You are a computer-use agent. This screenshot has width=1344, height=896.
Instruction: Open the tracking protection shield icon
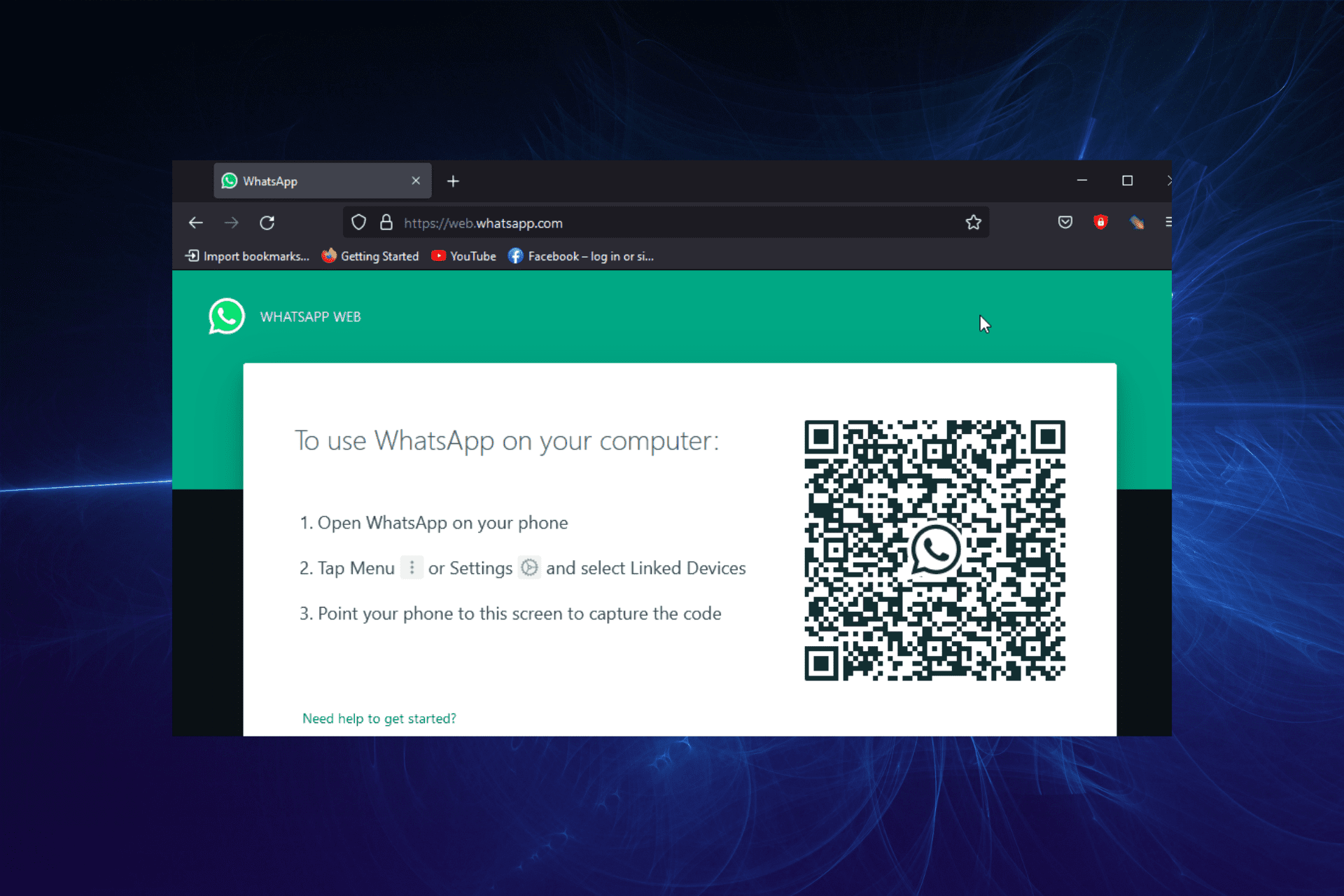pyautogui.click(x=358, y=223)
